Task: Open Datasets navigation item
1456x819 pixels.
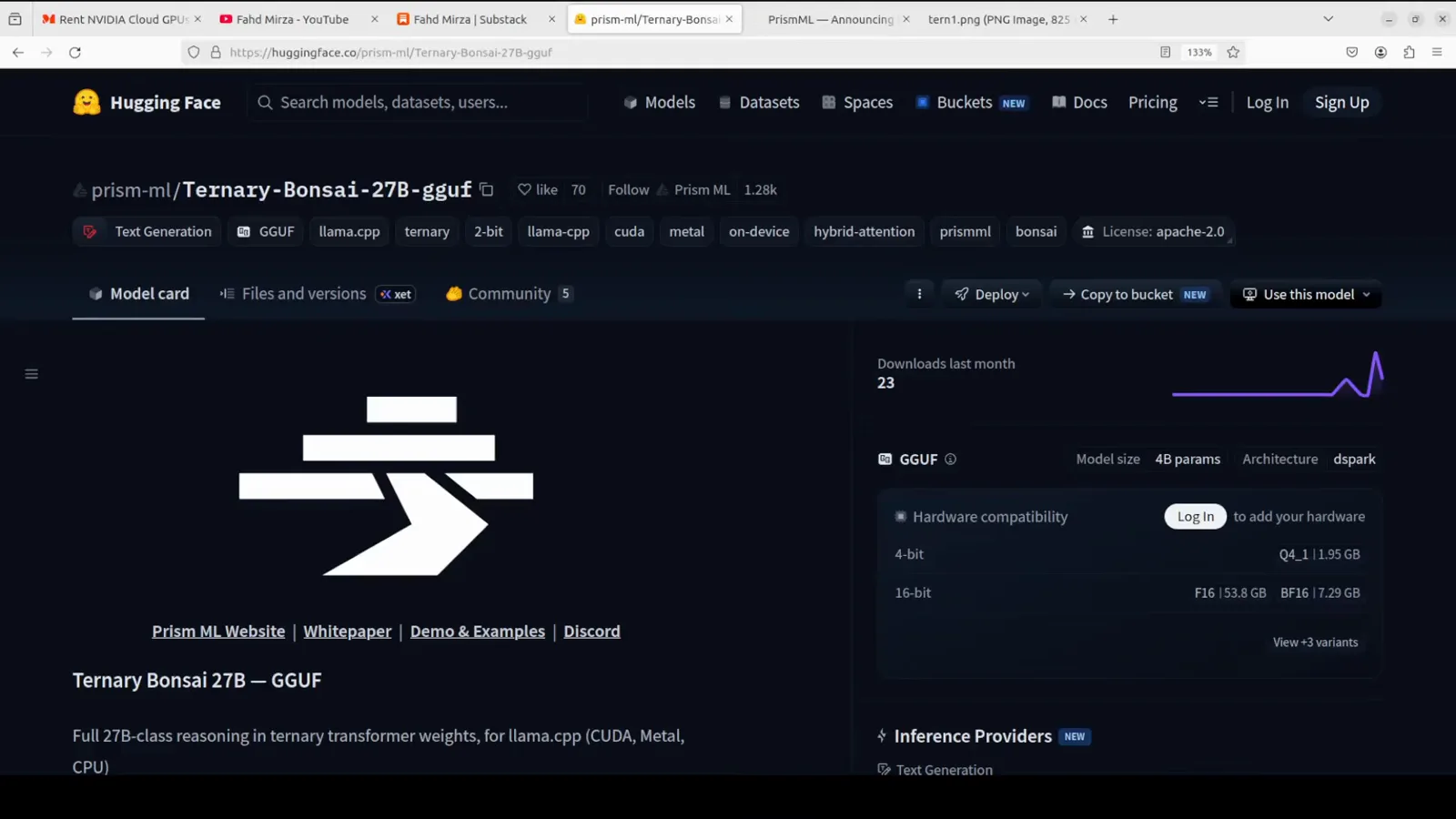Action: click(759, 102)
